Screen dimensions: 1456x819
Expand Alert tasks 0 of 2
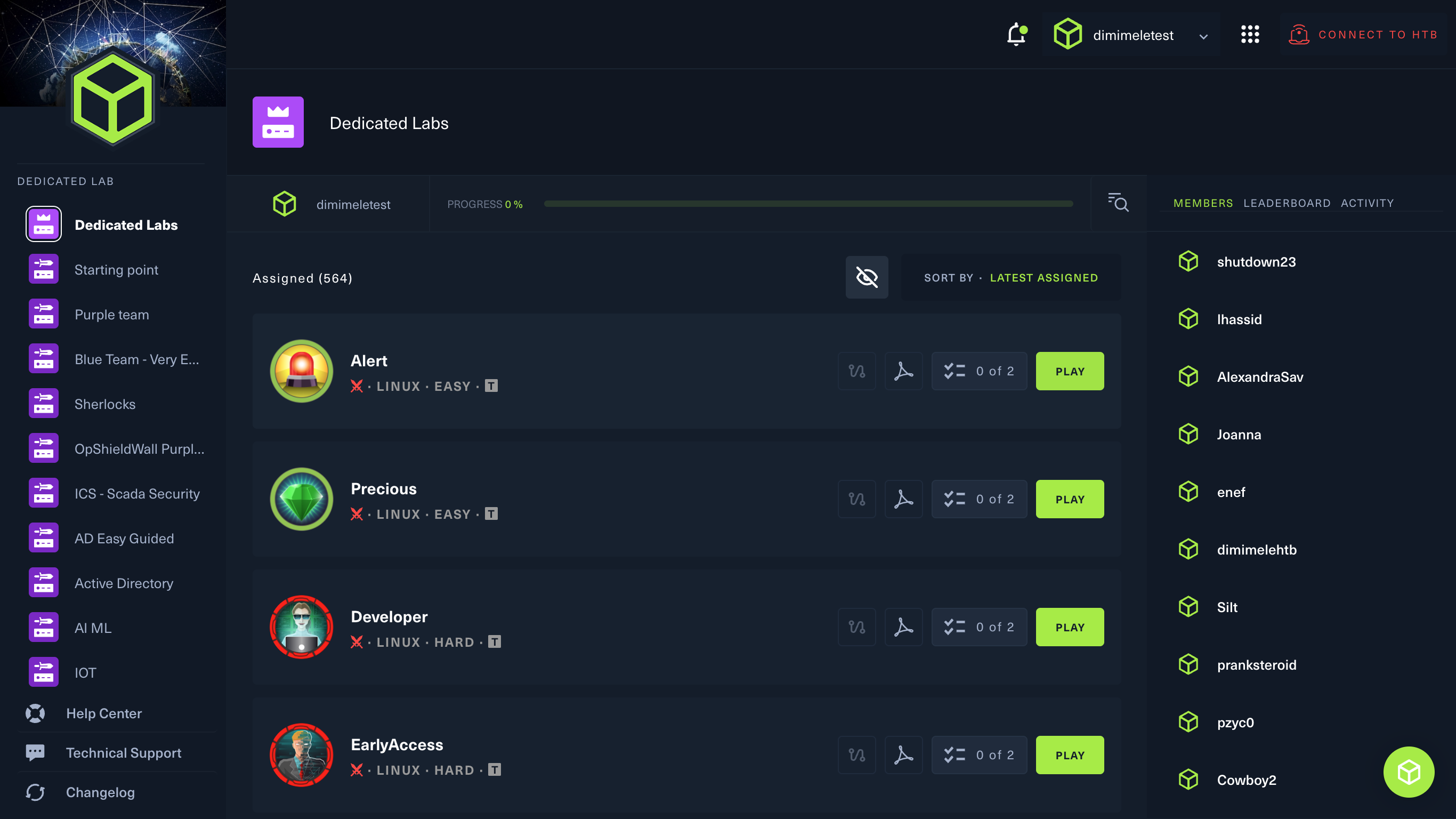click(x=979, y=371)
